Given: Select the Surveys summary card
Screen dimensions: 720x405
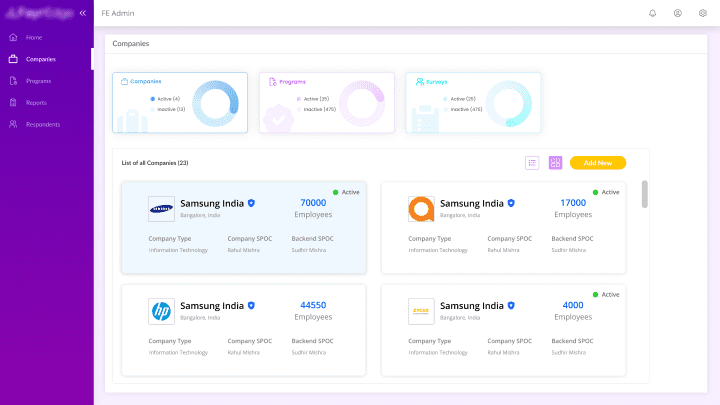Looking at the screenshot, I should (473, 103).
